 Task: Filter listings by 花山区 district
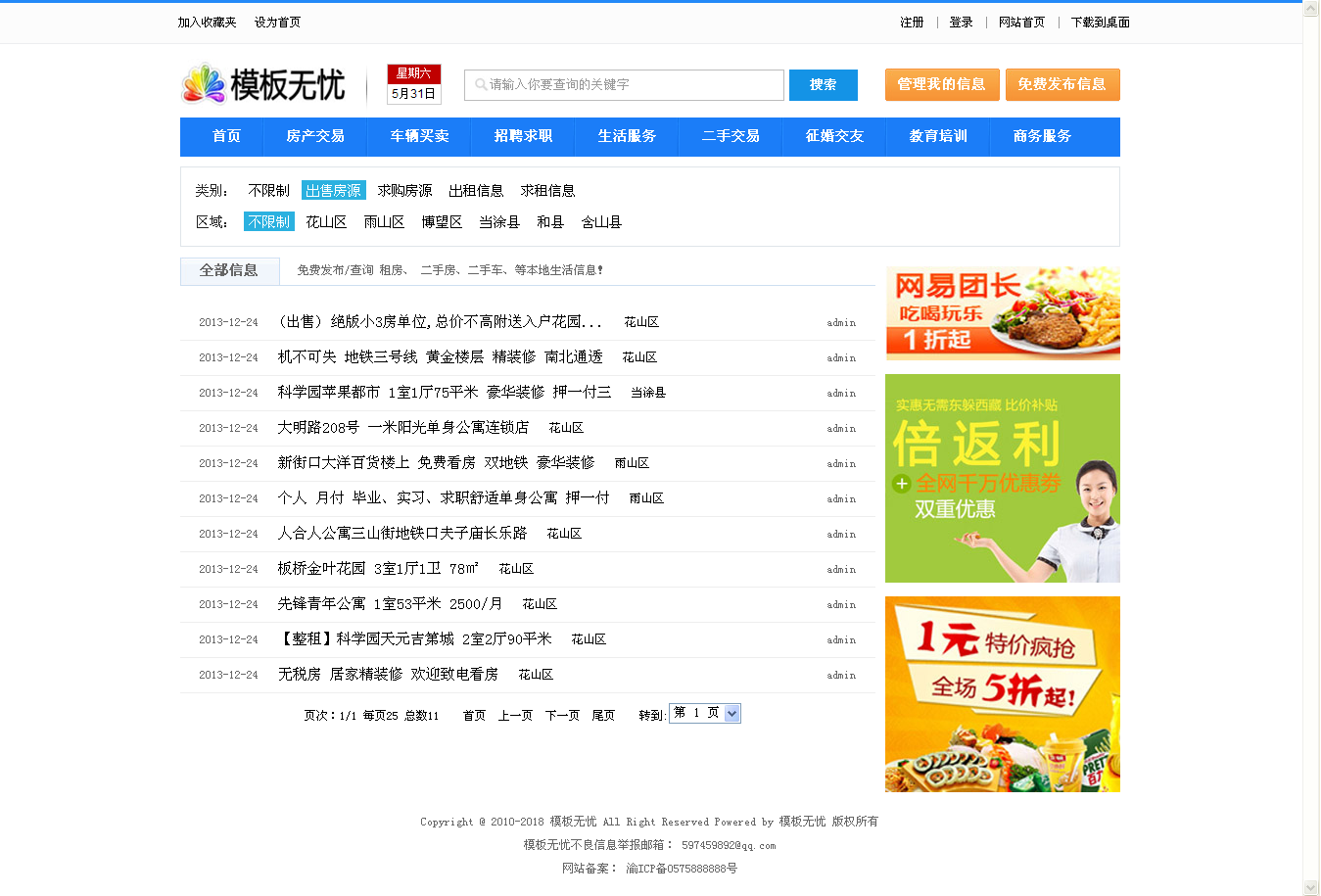326,222
